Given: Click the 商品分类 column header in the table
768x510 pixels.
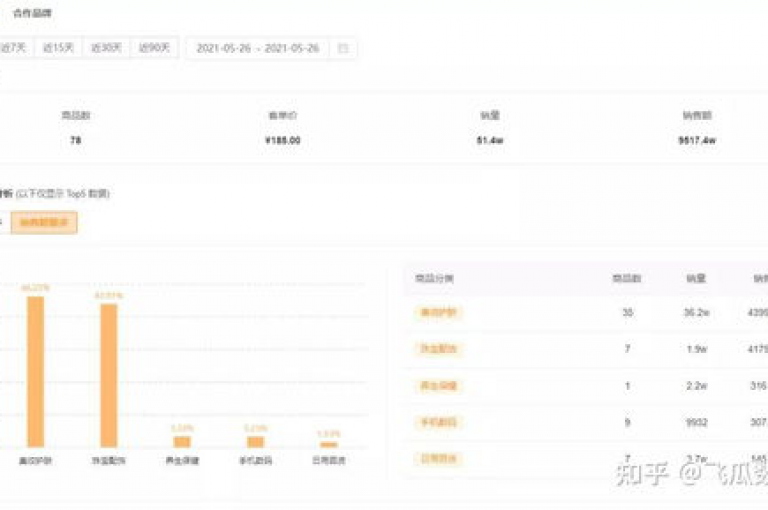Looking at the screenshot, I should (434, 279).
